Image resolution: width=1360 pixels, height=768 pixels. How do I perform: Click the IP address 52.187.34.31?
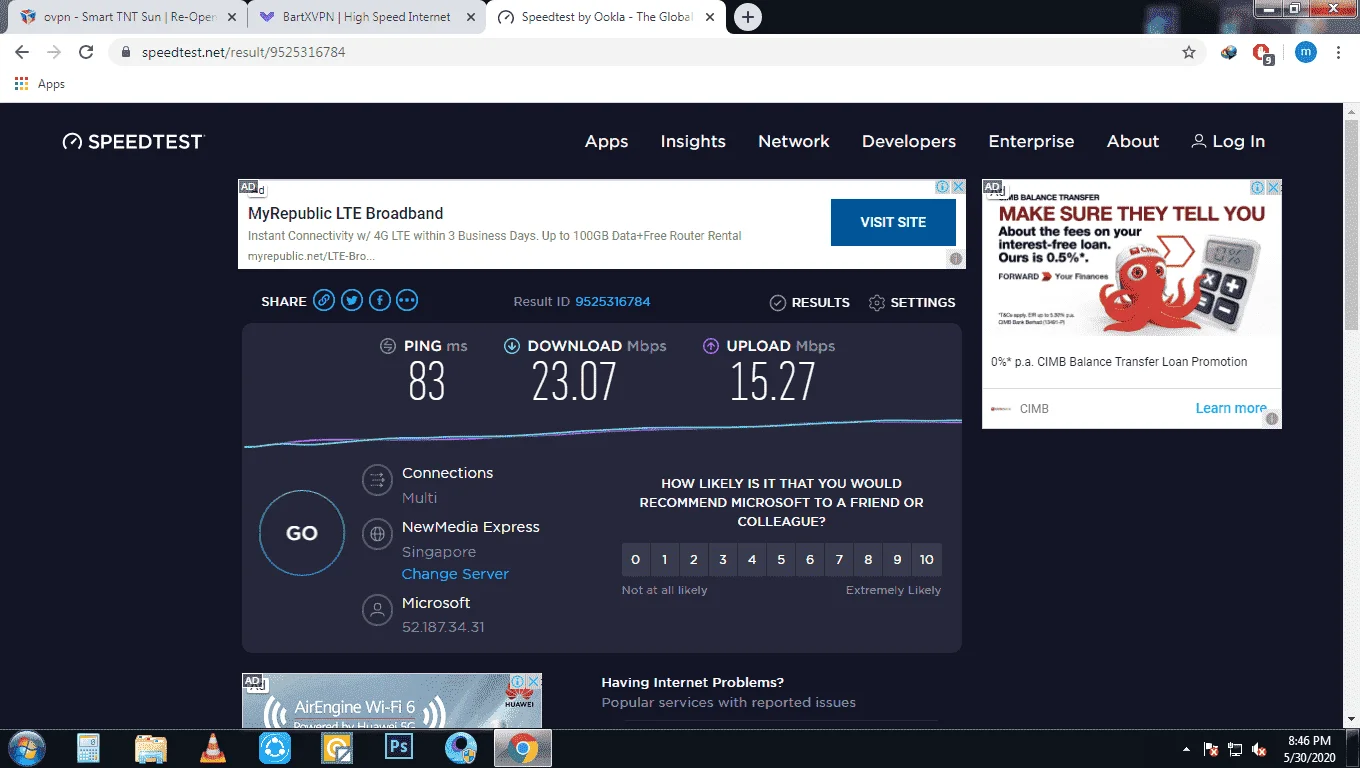point(443,627)
